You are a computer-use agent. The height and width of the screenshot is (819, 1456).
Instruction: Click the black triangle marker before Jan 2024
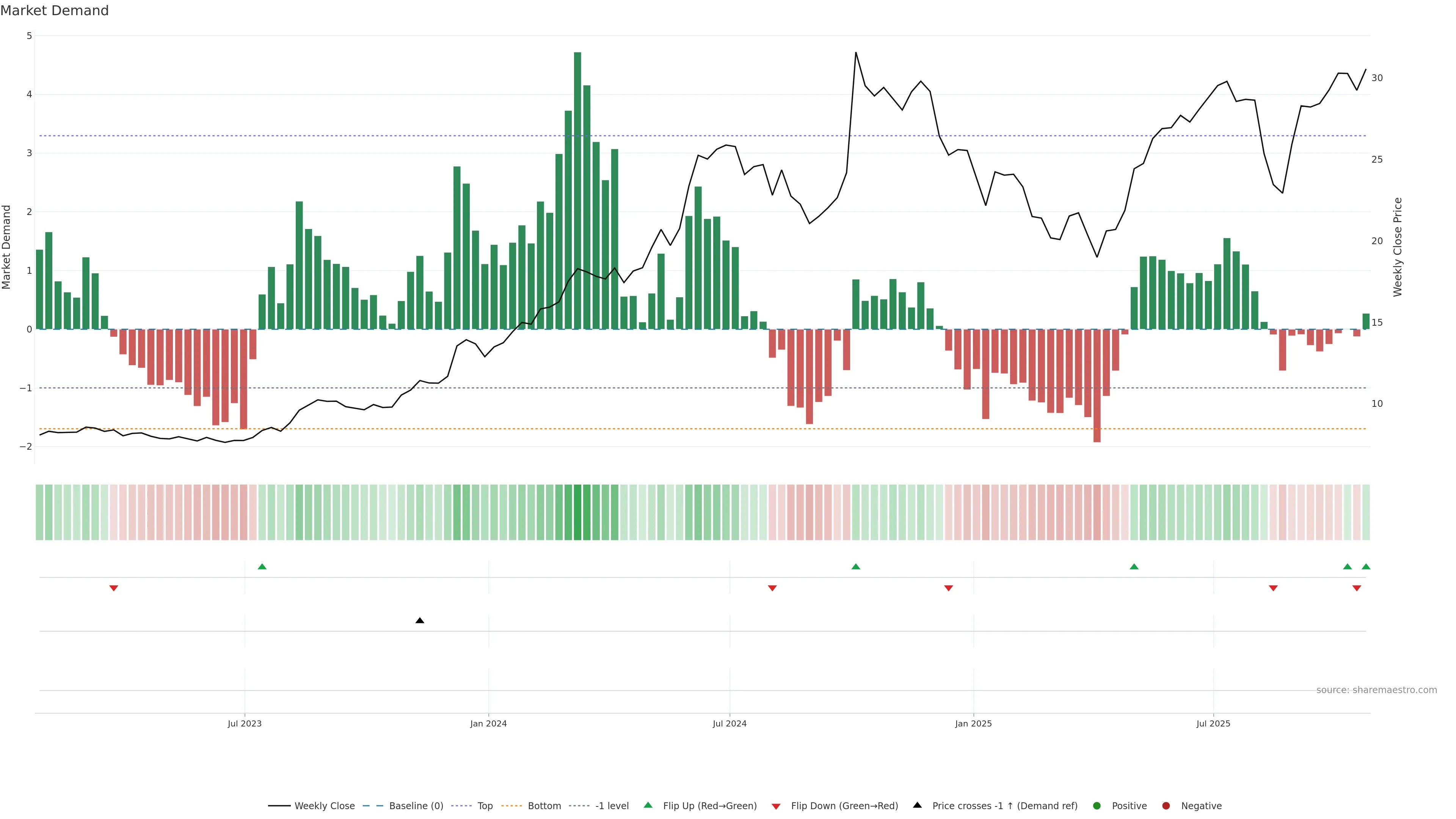(419, 621)
